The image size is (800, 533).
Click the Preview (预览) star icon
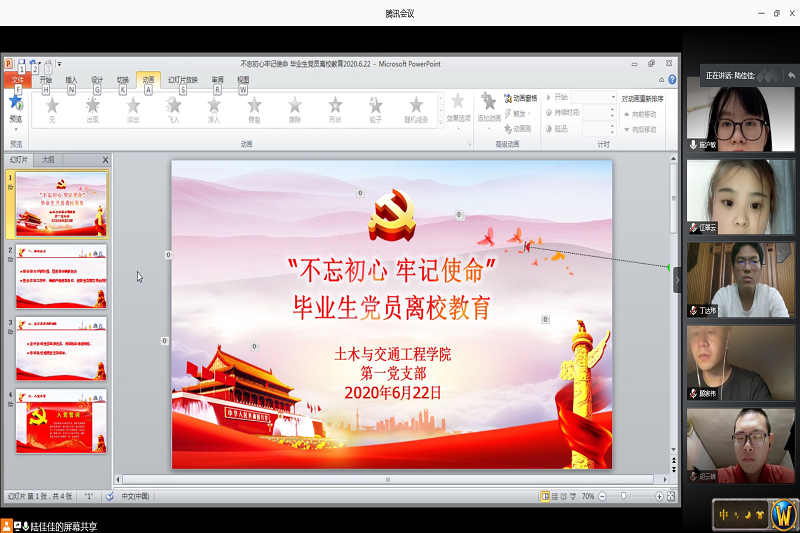[16, 101]
